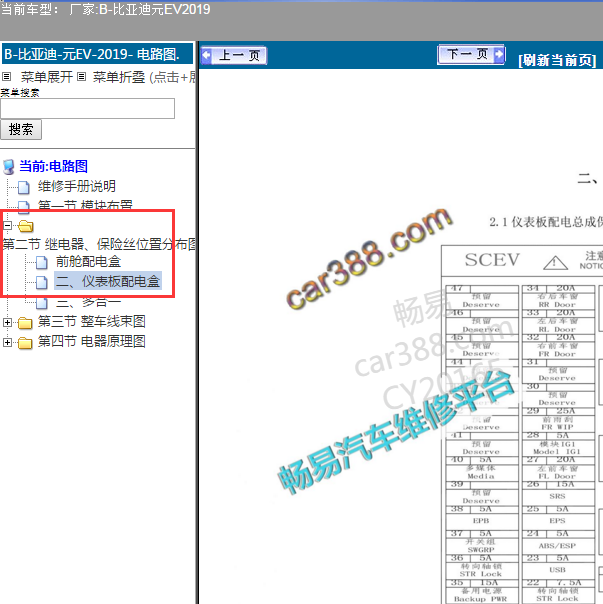Click the icon before 菜单展开
The height and width of the screenshot is (604, 603).
tap(7, 77)
